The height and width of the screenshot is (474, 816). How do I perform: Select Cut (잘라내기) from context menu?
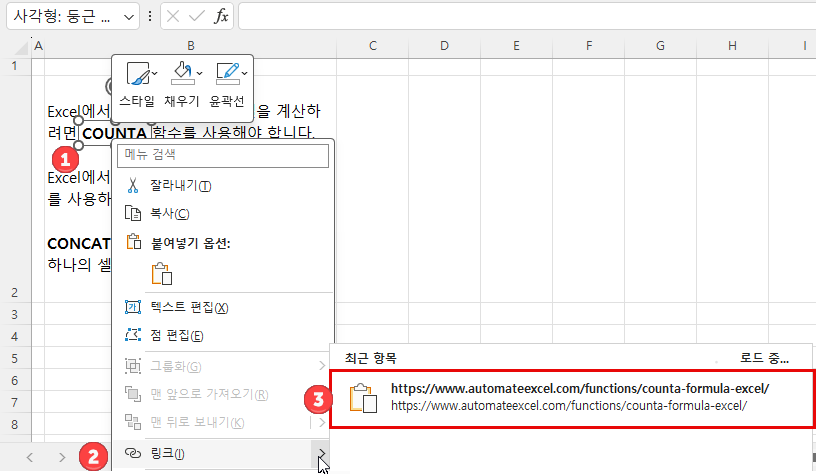pyautogui.click(x=223, y=186)
